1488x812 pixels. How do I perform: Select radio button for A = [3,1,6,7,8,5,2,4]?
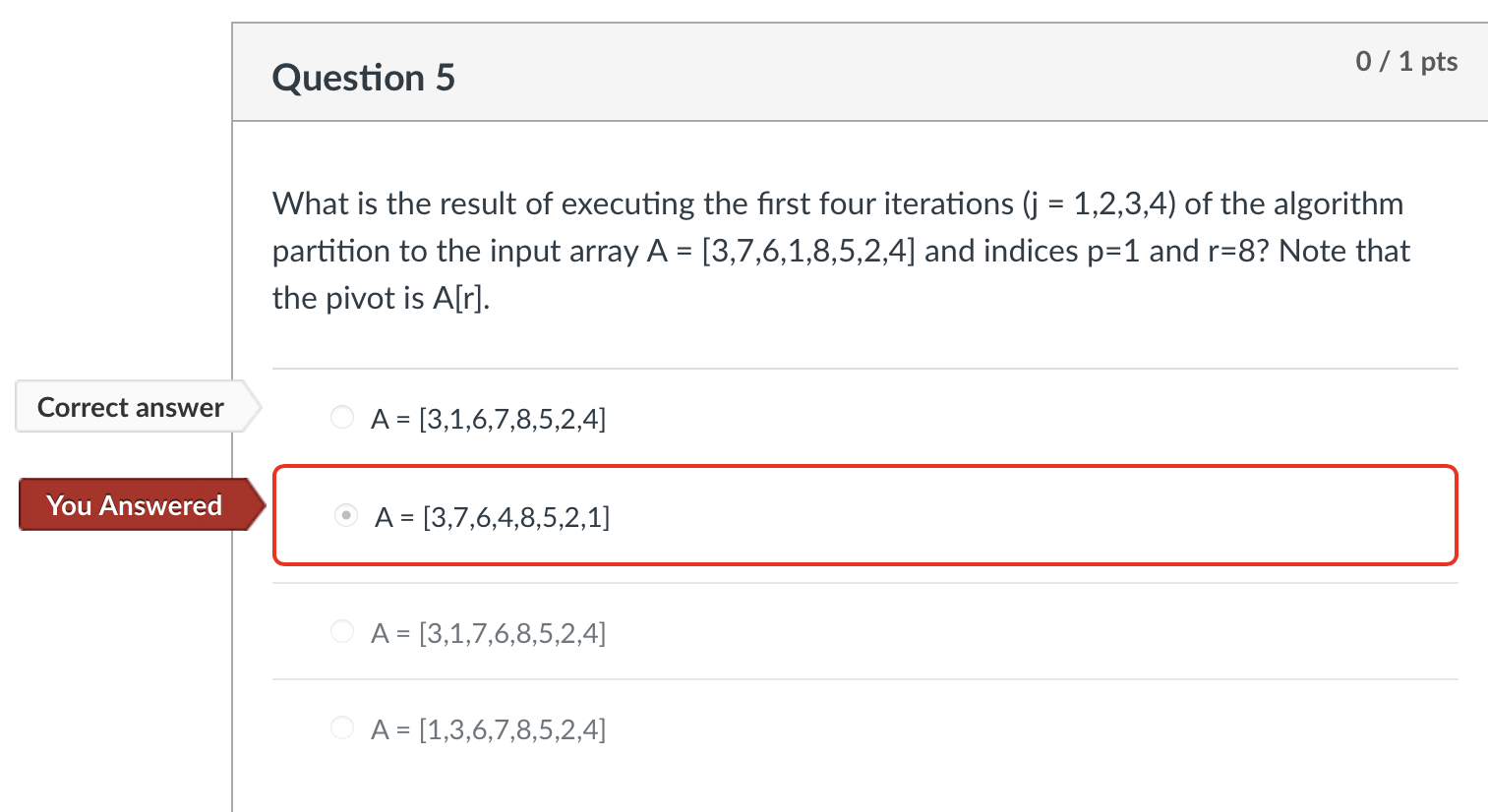point(342,417)
